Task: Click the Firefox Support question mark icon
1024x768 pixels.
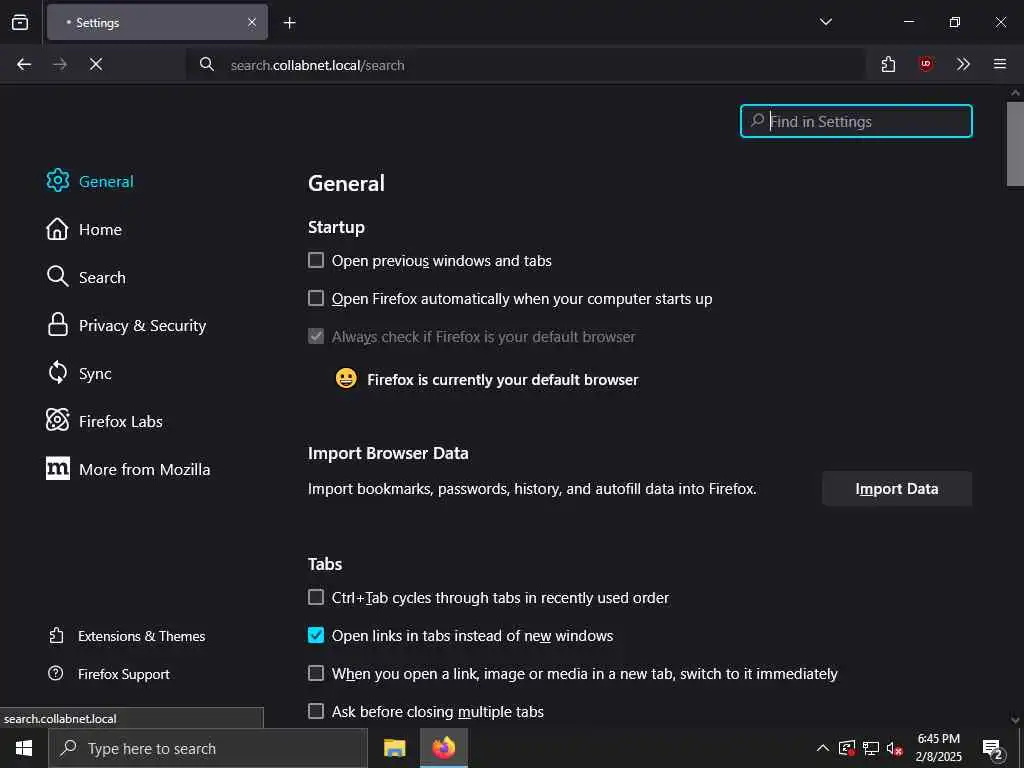Action: tap(56, 673)
